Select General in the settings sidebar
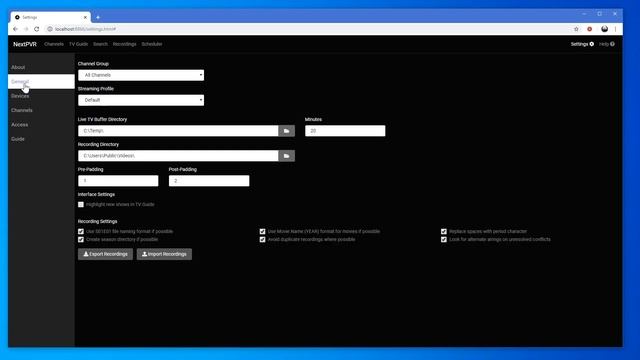 (41, 82)
